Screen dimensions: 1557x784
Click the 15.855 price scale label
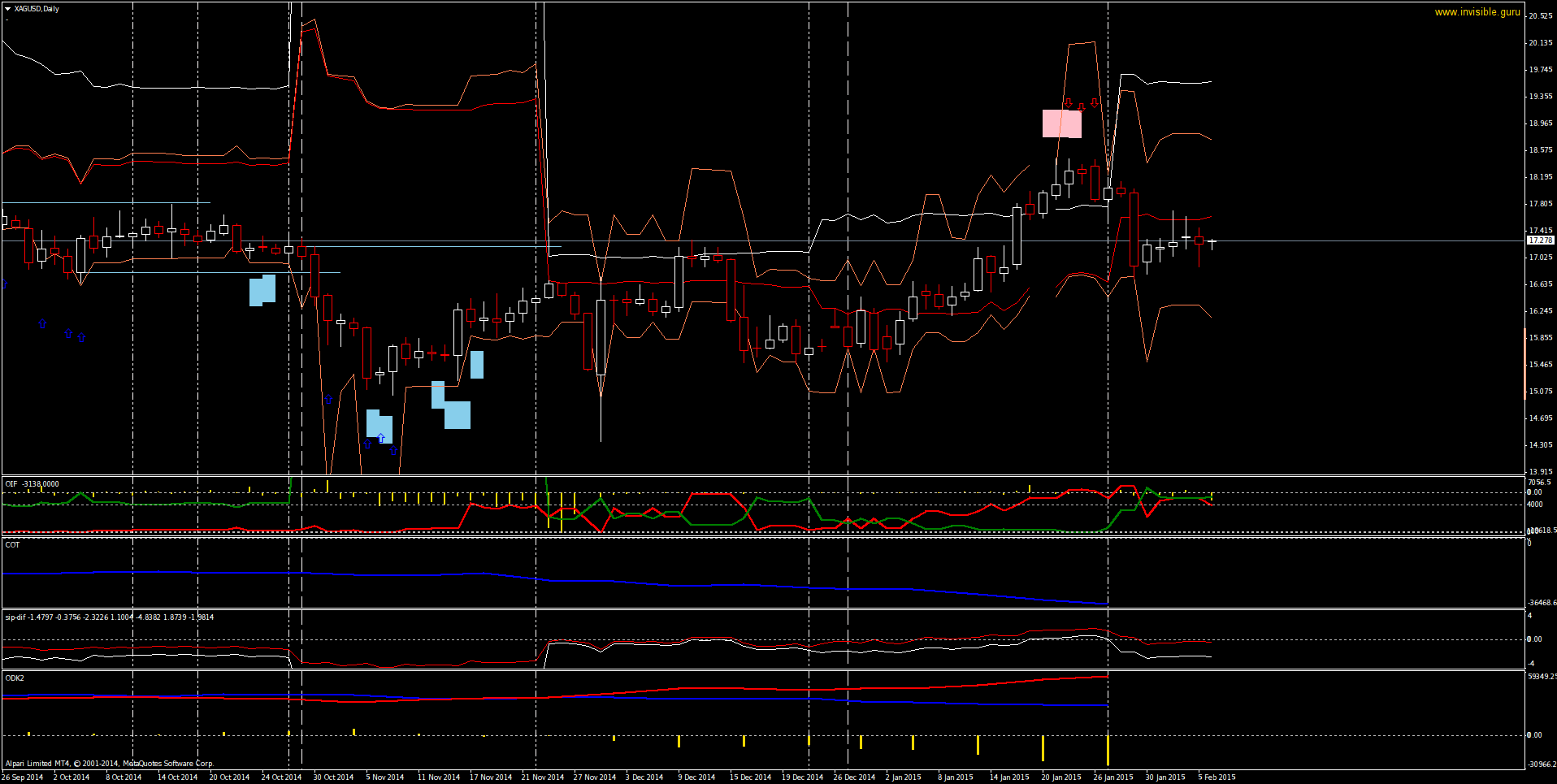[x=1541, y=338]
